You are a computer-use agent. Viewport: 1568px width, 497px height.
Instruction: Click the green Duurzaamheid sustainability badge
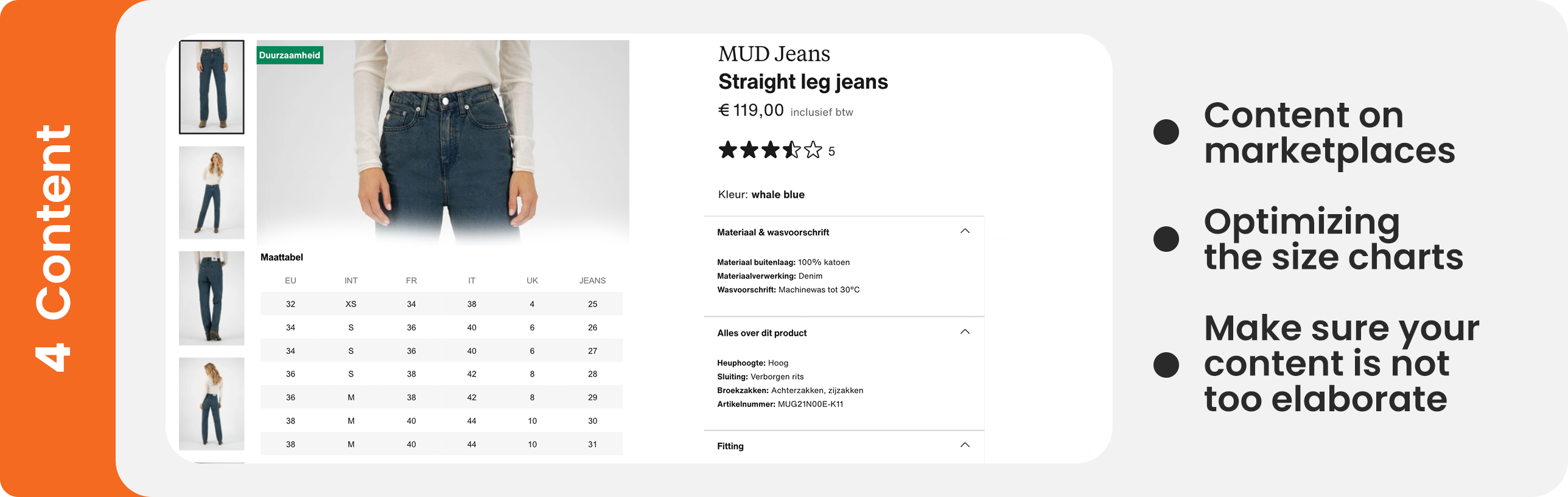click(x=290, y=55)
